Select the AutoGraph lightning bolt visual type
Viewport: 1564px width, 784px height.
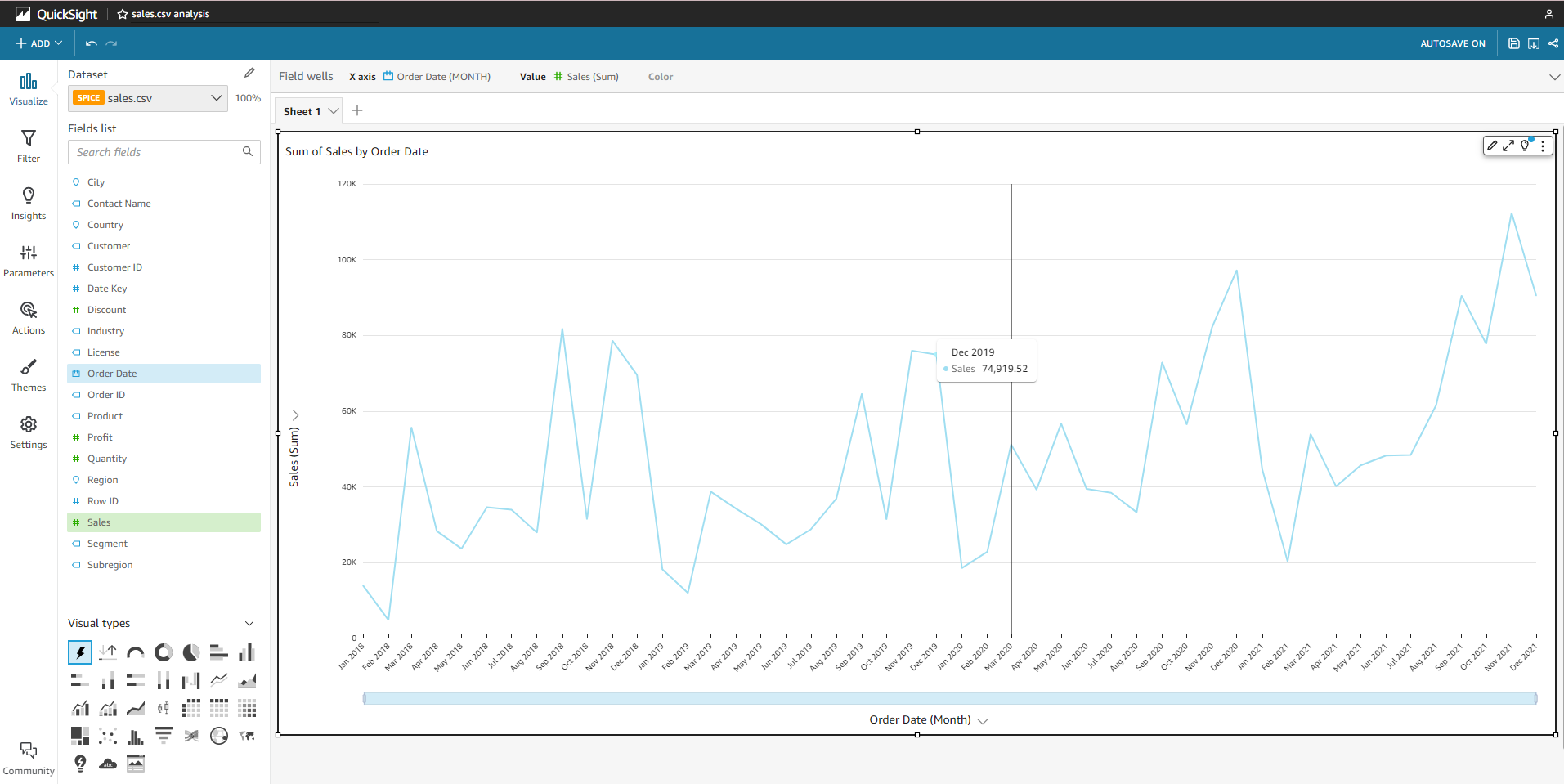[80, 652]
